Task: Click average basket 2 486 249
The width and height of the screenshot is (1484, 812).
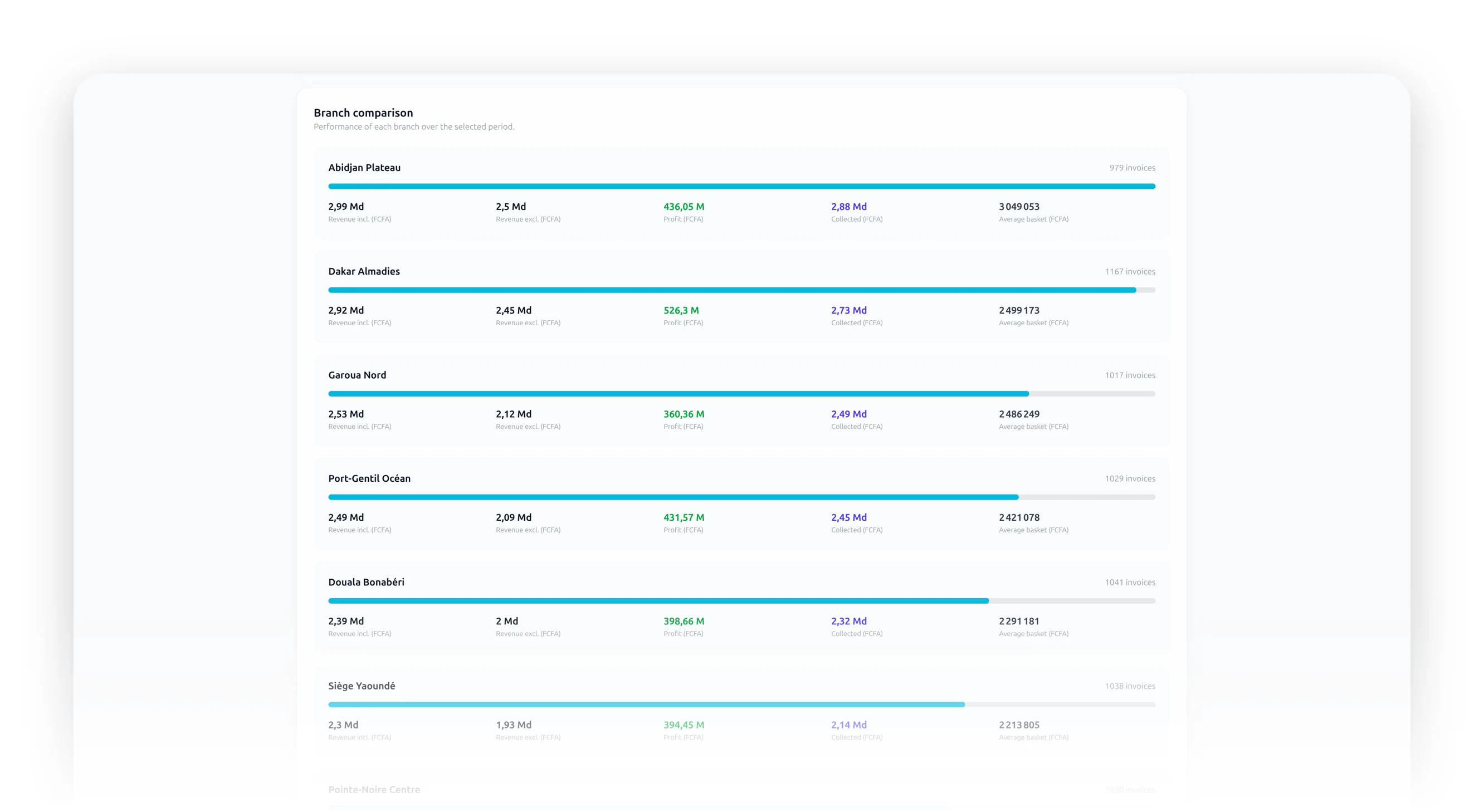Action: click(1018, 414)
